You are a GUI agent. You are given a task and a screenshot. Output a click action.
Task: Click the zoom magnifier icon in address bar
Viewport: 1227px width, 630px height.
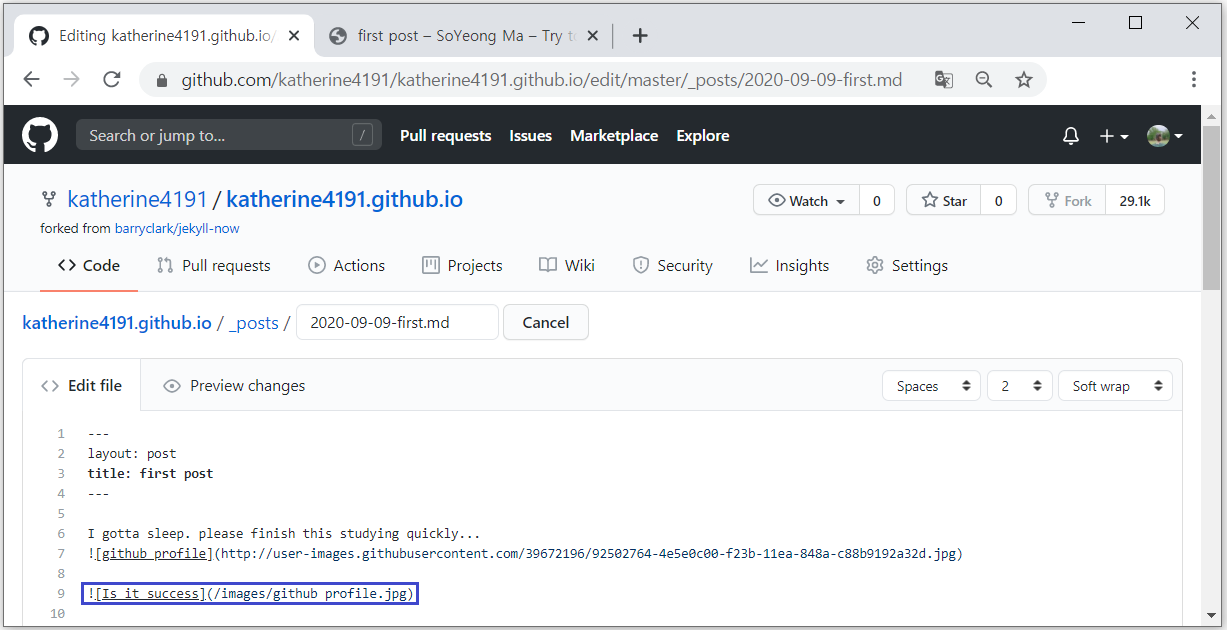tap(984, 79)
